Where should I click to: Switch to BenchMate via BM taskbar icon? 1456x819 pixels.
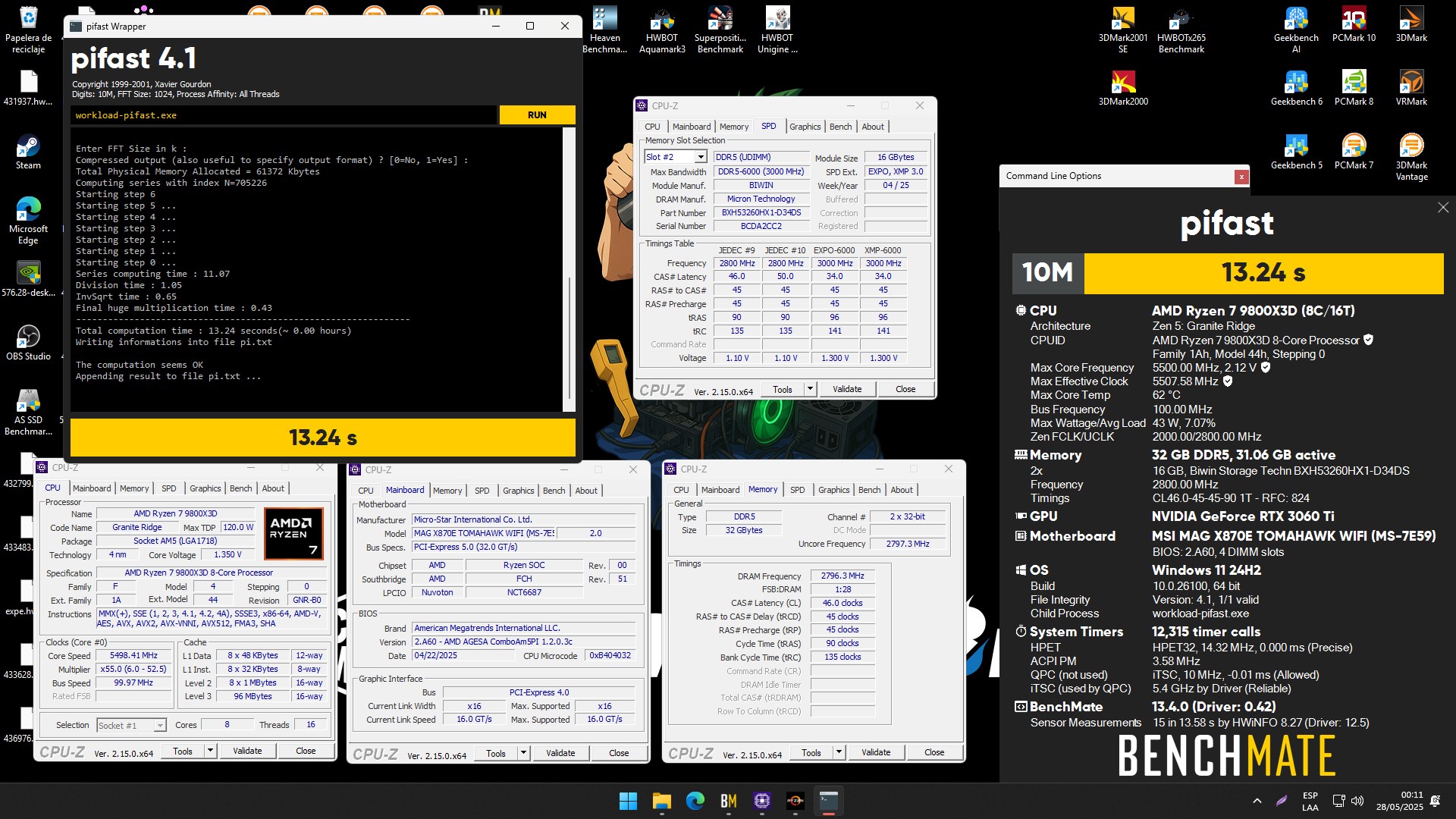(x=729, y=801)
